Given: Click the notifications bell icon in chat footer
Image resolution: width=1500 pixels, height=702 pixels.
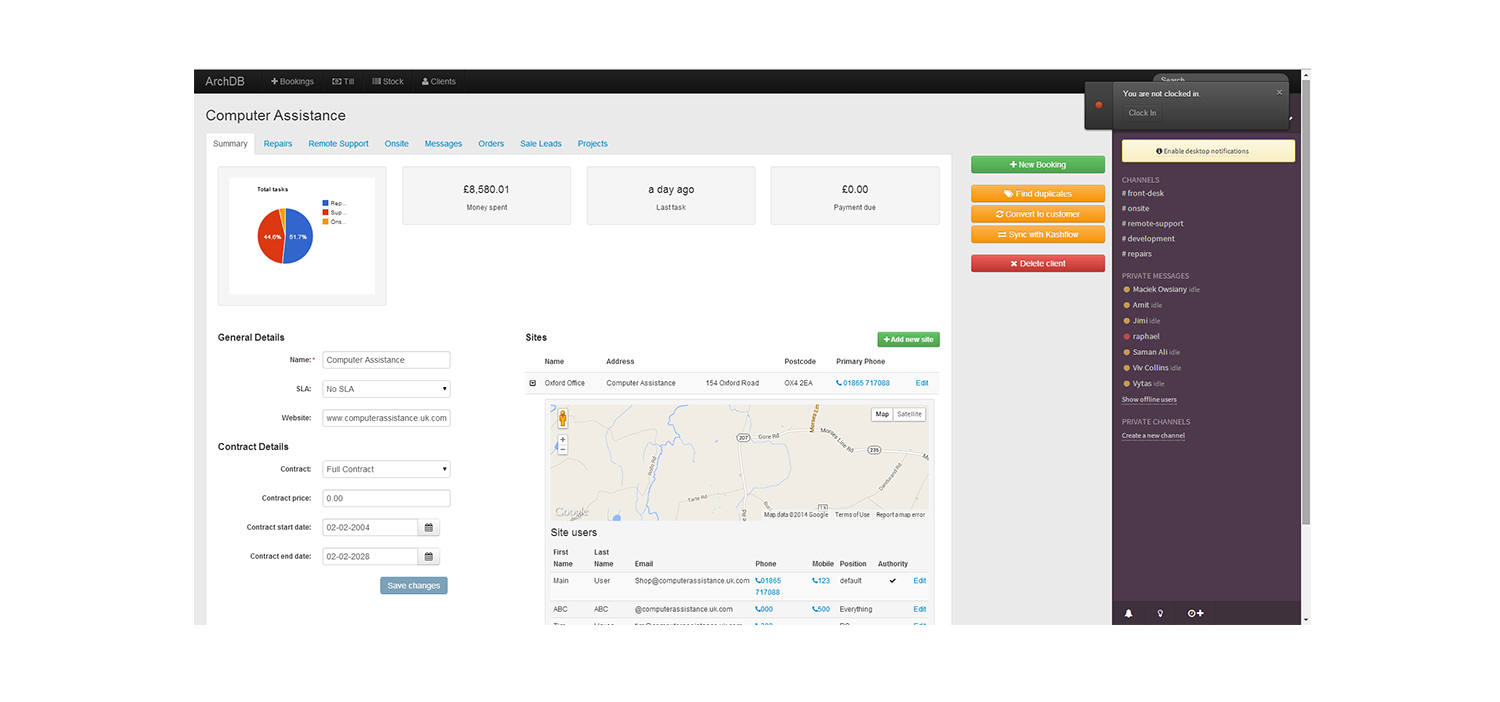Looking at the screenshot, I should point(1129,613).
